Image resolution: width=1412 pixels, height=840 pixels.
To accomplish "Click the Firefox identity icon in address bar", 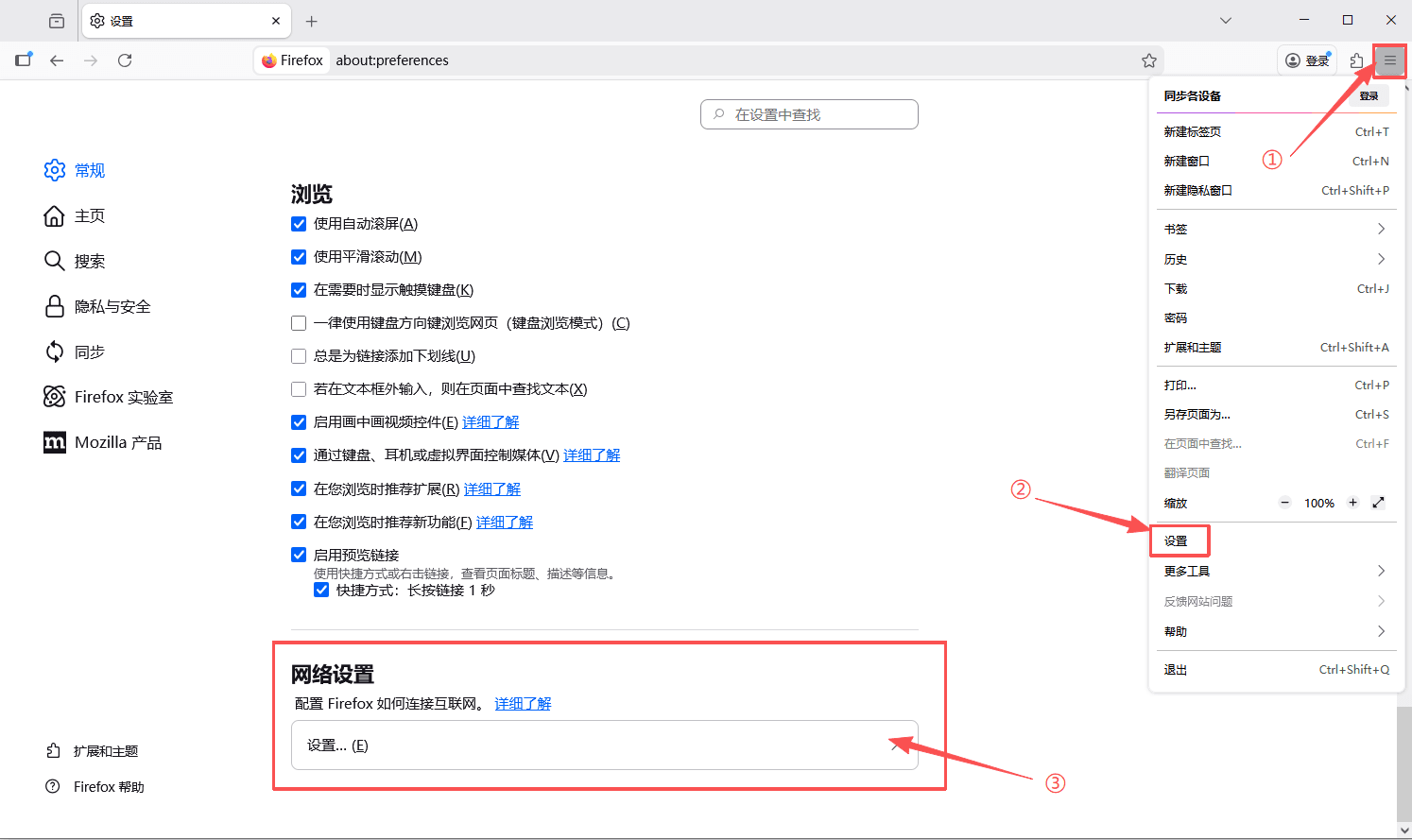I will tap(292, 60).
